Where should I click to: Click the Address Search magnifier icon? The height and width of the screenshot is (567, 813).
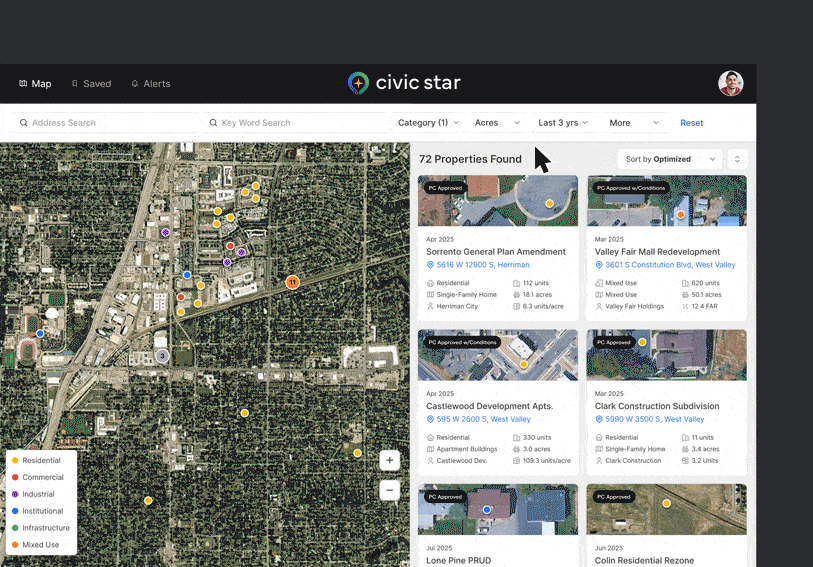[23, 123]
